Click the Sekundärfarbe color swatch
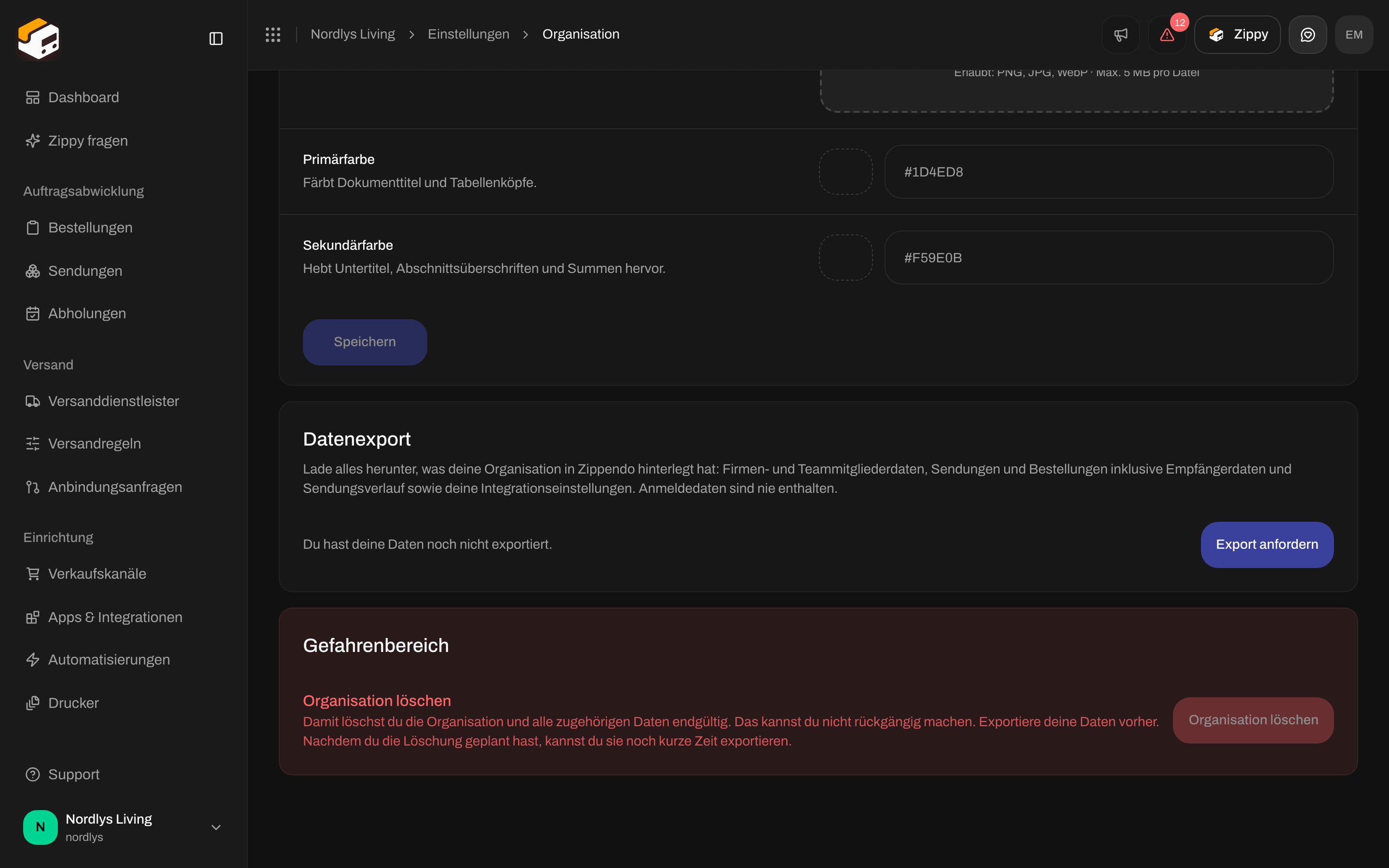The width and height of the screenshot is (1389, 868). [x=845, y=257]
